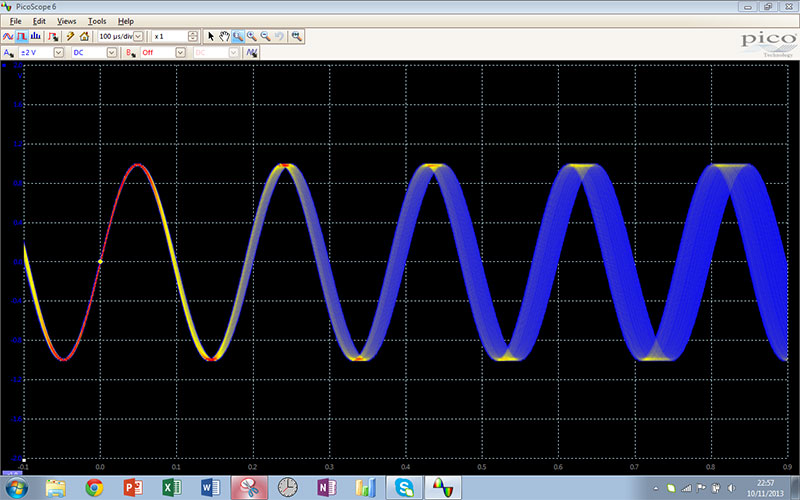Expand the ±2 V input range dropdown
The height and width of the screenshot is (500, 800).
[57, 52]
